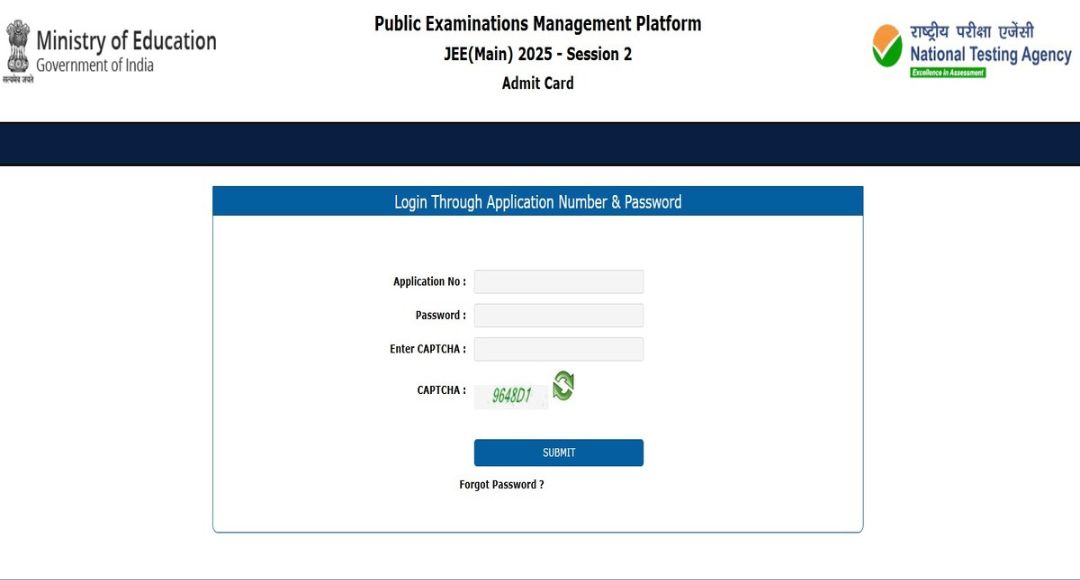1080x580 pixels.
Task: Click the Enter CAPTCHA : label
Action: click(427, 349)
